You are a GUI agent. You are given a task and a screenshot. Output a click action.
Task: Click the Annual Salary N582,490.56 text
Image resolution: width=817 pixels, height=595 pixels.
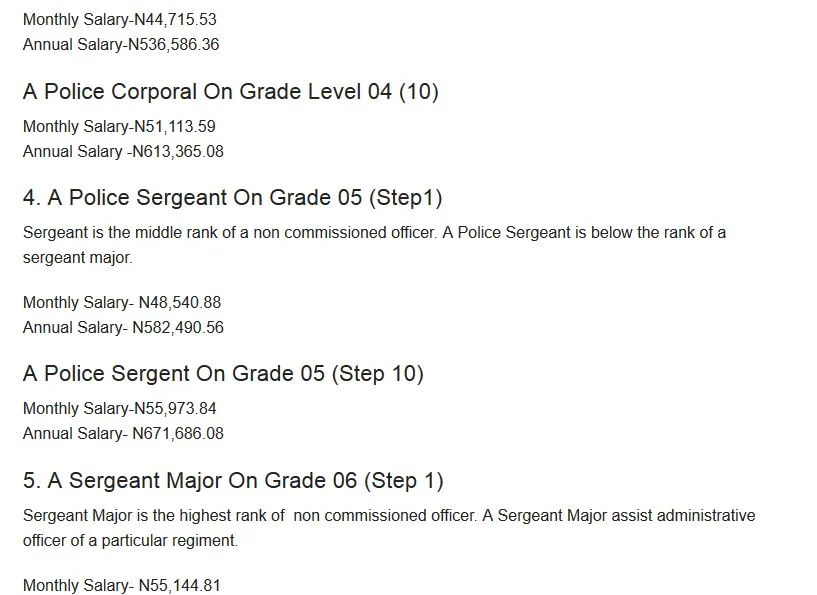[x=123, y=328]
